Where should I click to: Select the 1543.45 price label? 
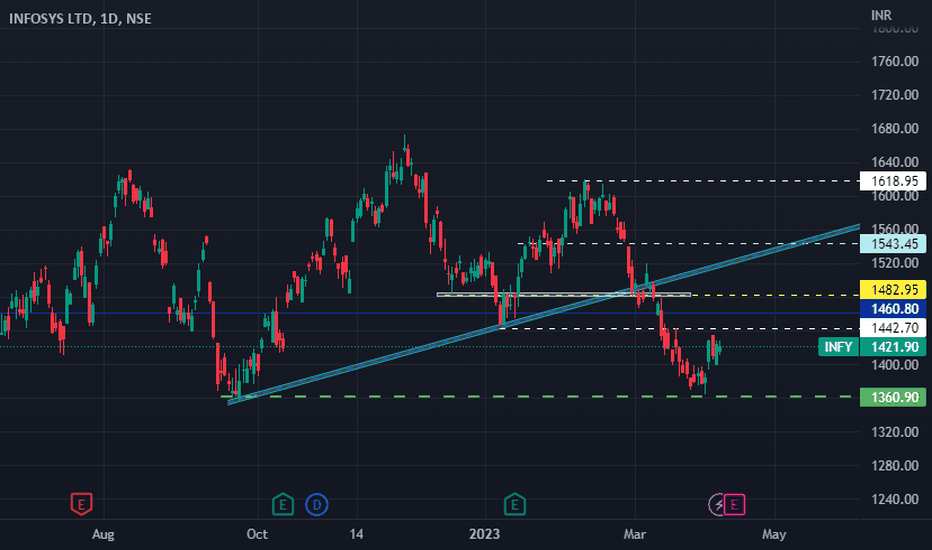click(x=893, y=244)
